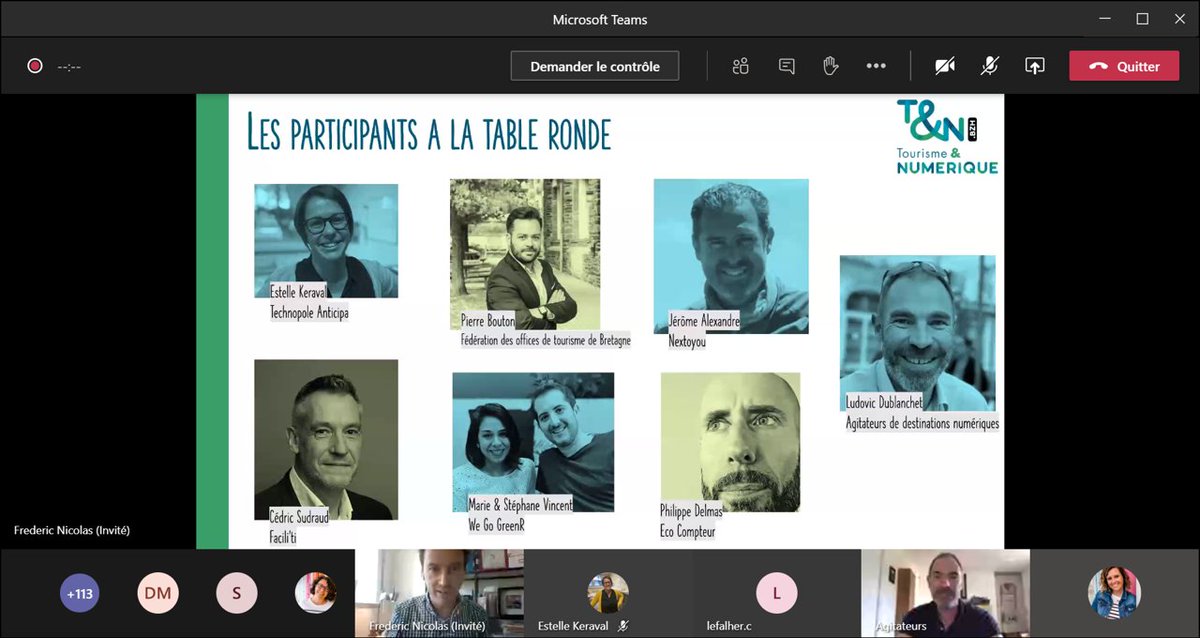Select the lefalher.c participant tile

(x=776, y=592)
